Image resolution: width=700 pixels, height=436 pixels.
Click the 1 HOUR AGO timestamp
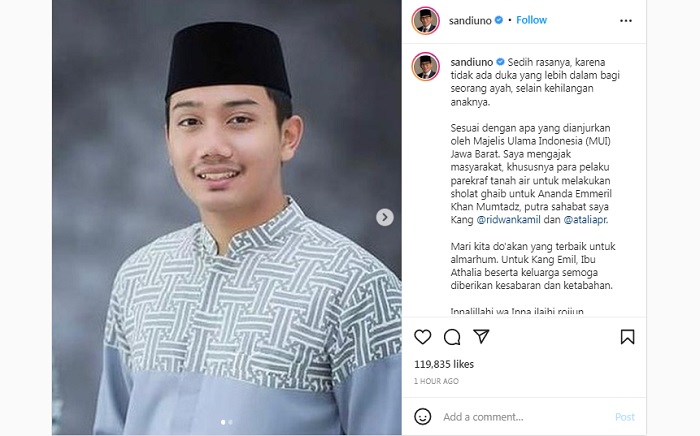[436, 381]
